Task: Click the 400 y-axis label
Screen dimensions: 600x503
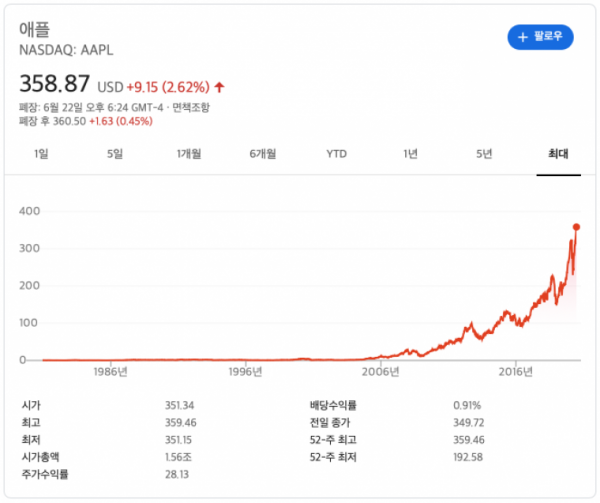Action: click(x=29, y=211)
